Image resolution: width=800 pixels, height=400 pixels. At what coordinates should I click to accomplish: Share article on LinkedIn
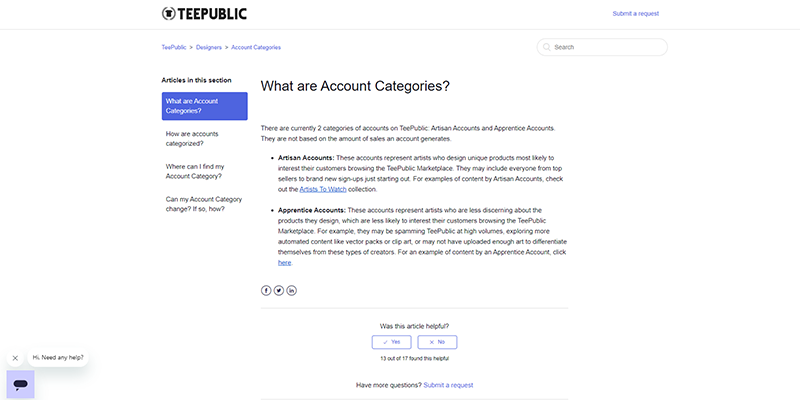(292, 290)
